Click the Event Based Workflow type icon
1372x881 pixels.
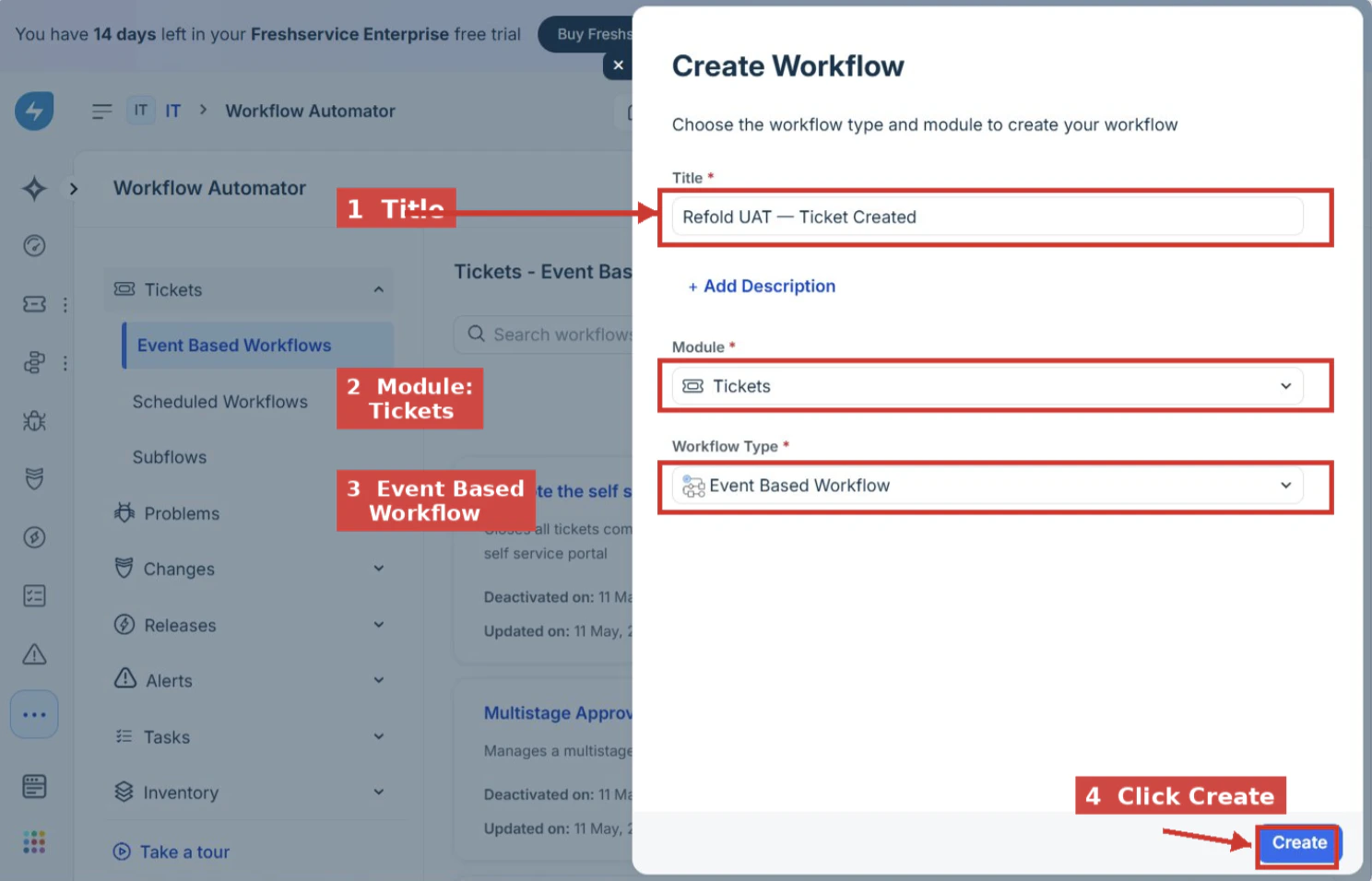[x=693, y=486]
